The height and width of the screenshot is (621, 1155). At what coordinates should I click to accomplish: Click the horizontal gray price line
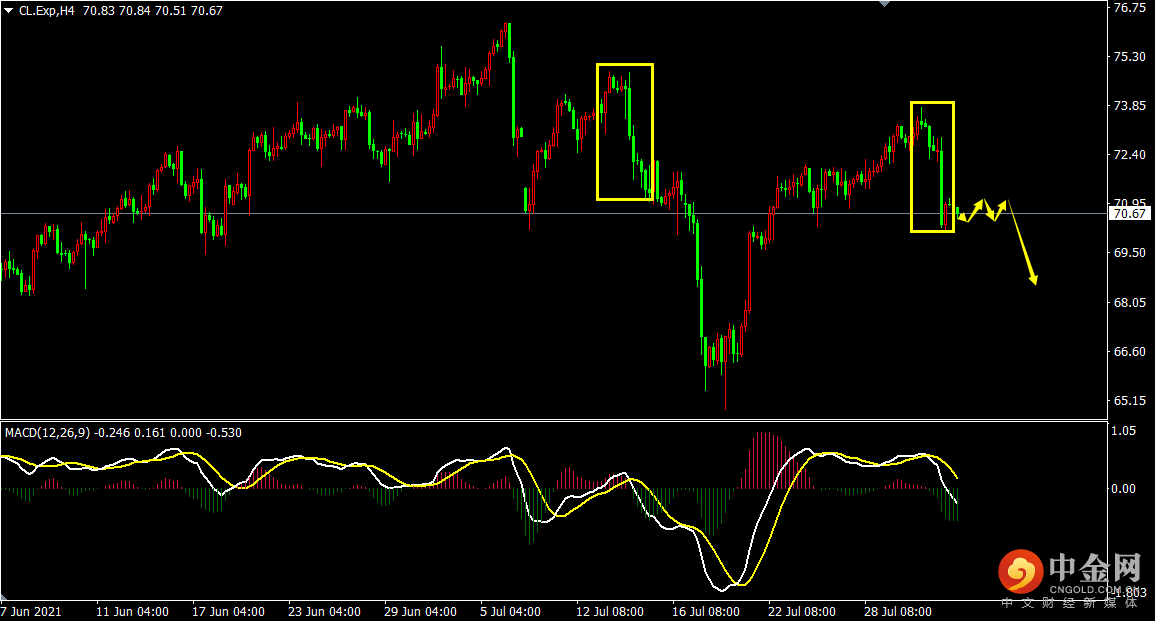pos(554,214)
